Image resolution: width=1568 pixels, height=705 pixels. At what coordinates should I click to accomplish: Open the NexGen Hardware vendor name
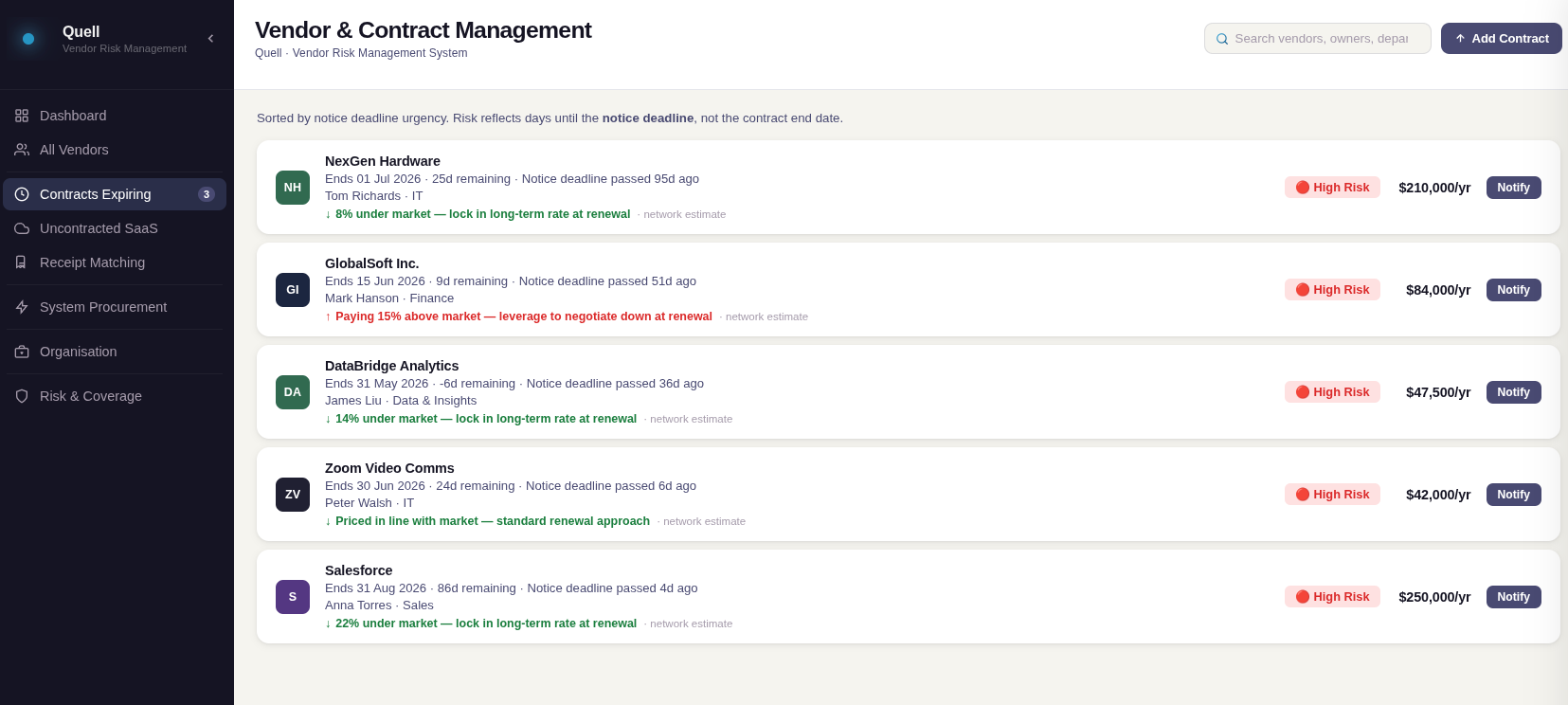(x=383, y=161)
